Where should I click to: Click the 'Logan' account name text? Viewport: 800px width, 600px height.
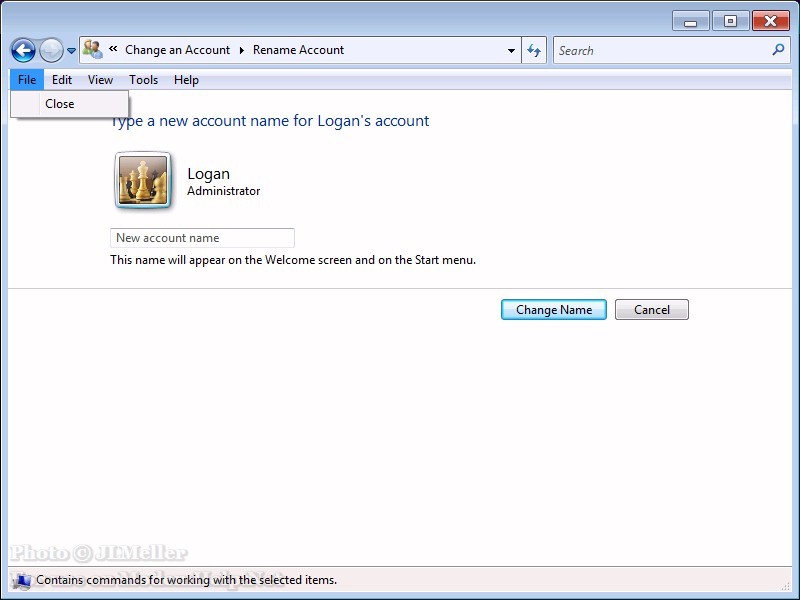point(208,173)
